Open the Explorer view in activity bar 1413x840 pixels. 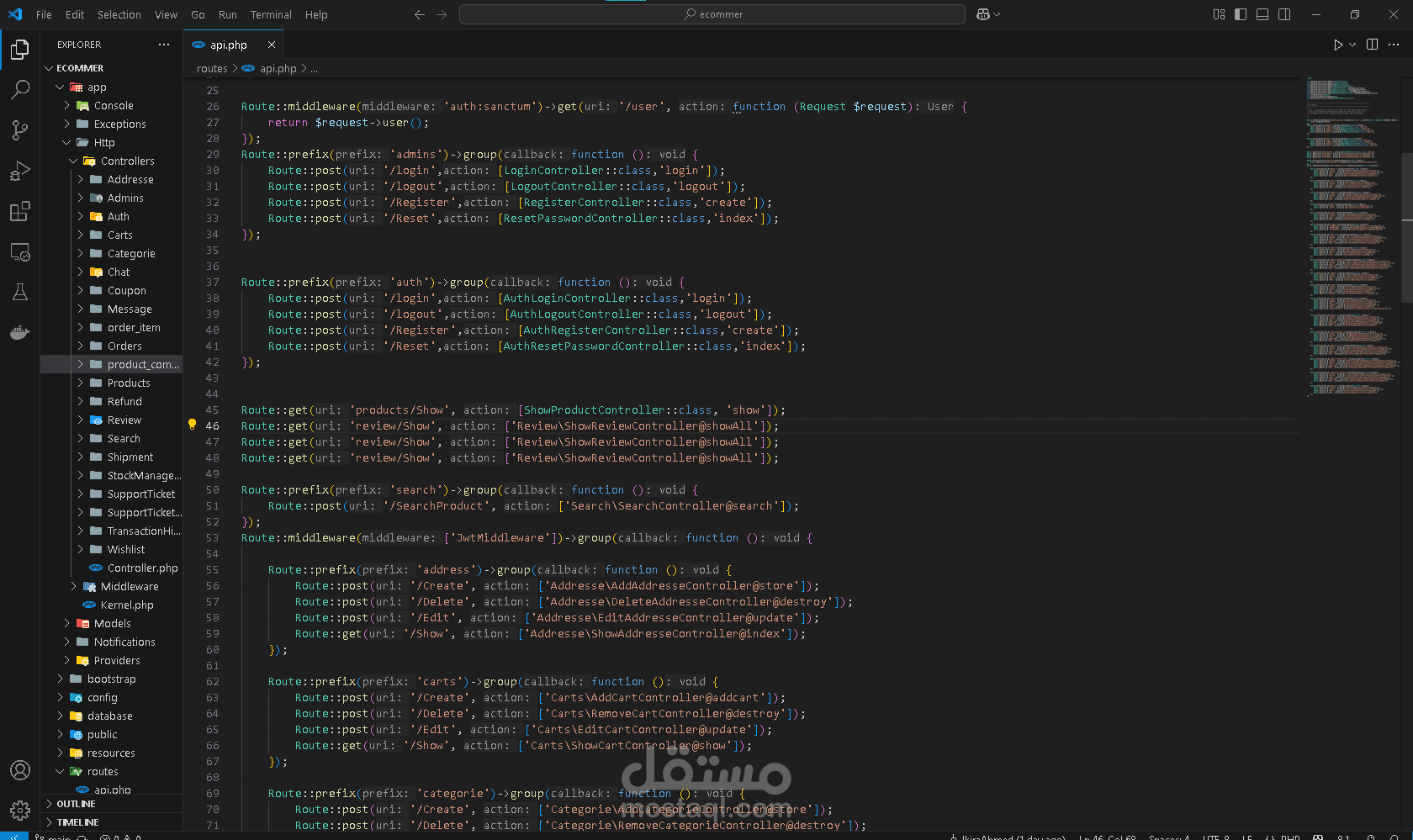[x=20, y=50]
